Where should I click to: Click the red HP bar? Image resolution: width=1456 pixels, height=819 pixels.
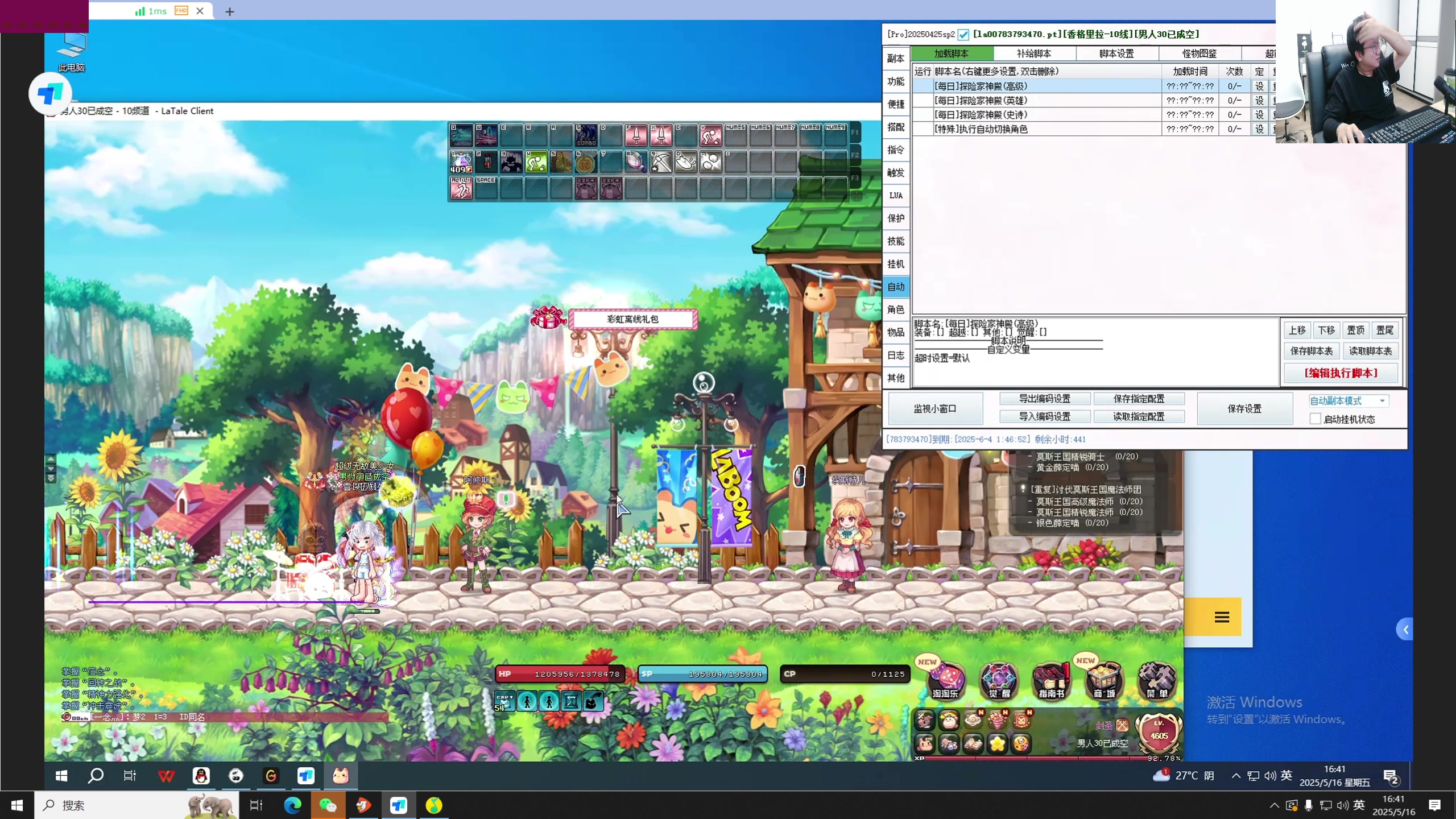click(x=560, y=674)
